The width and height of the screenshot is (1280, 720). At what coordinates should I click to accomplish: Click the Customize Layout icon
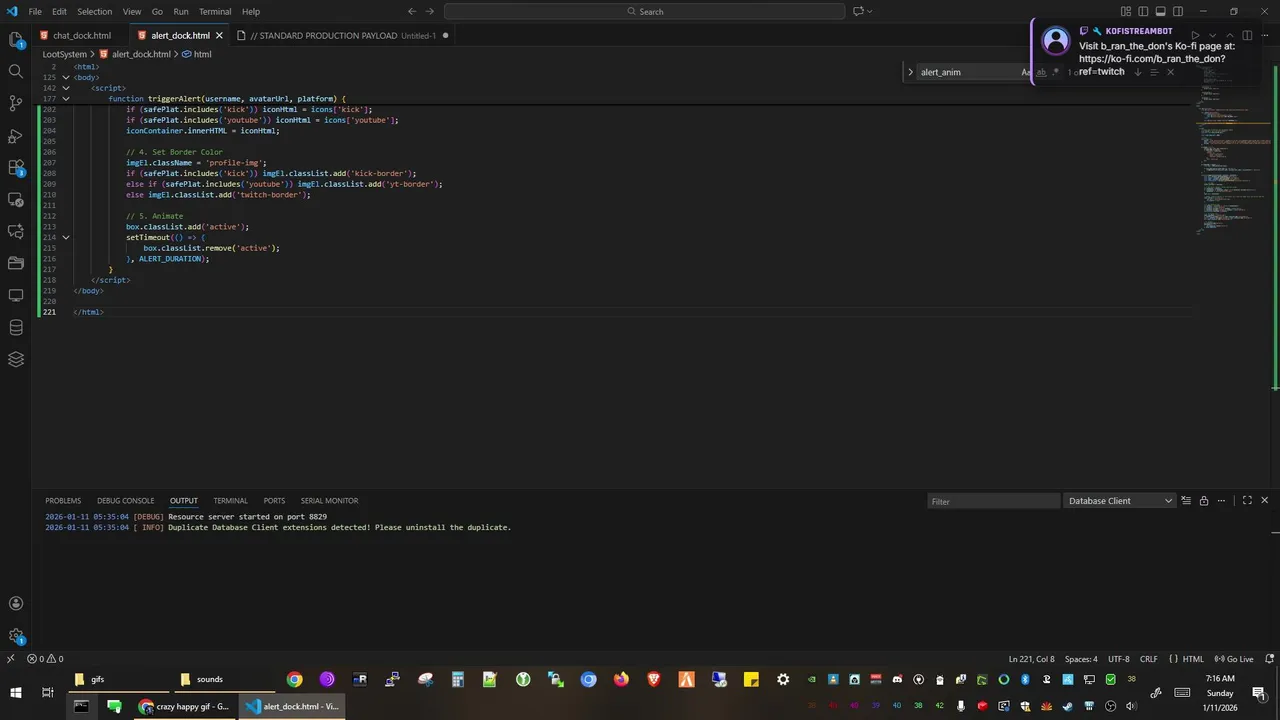pyautogui.click(x=1126, y=11)
